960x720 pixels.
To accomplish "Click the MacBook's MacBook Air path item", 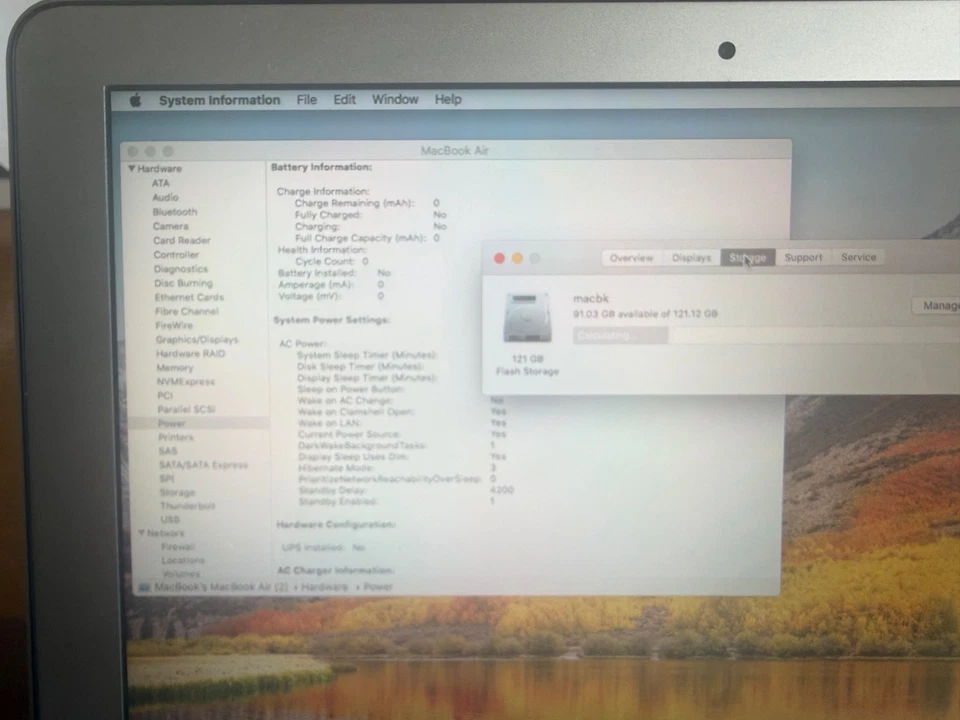I will (x=221, y=587).
